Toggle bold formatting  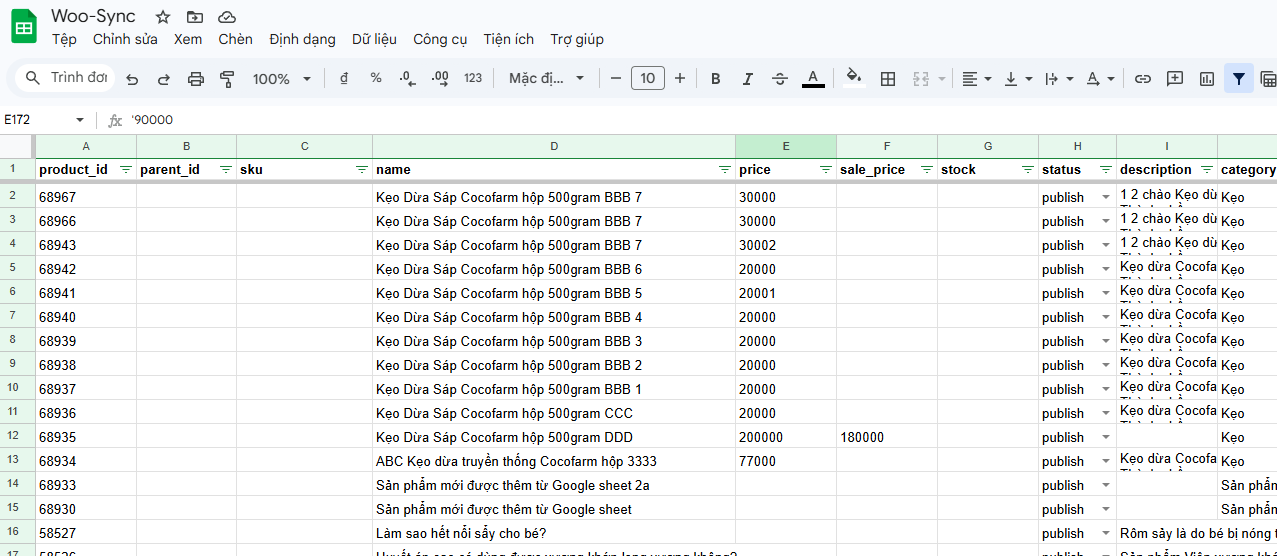coord(715,79)
